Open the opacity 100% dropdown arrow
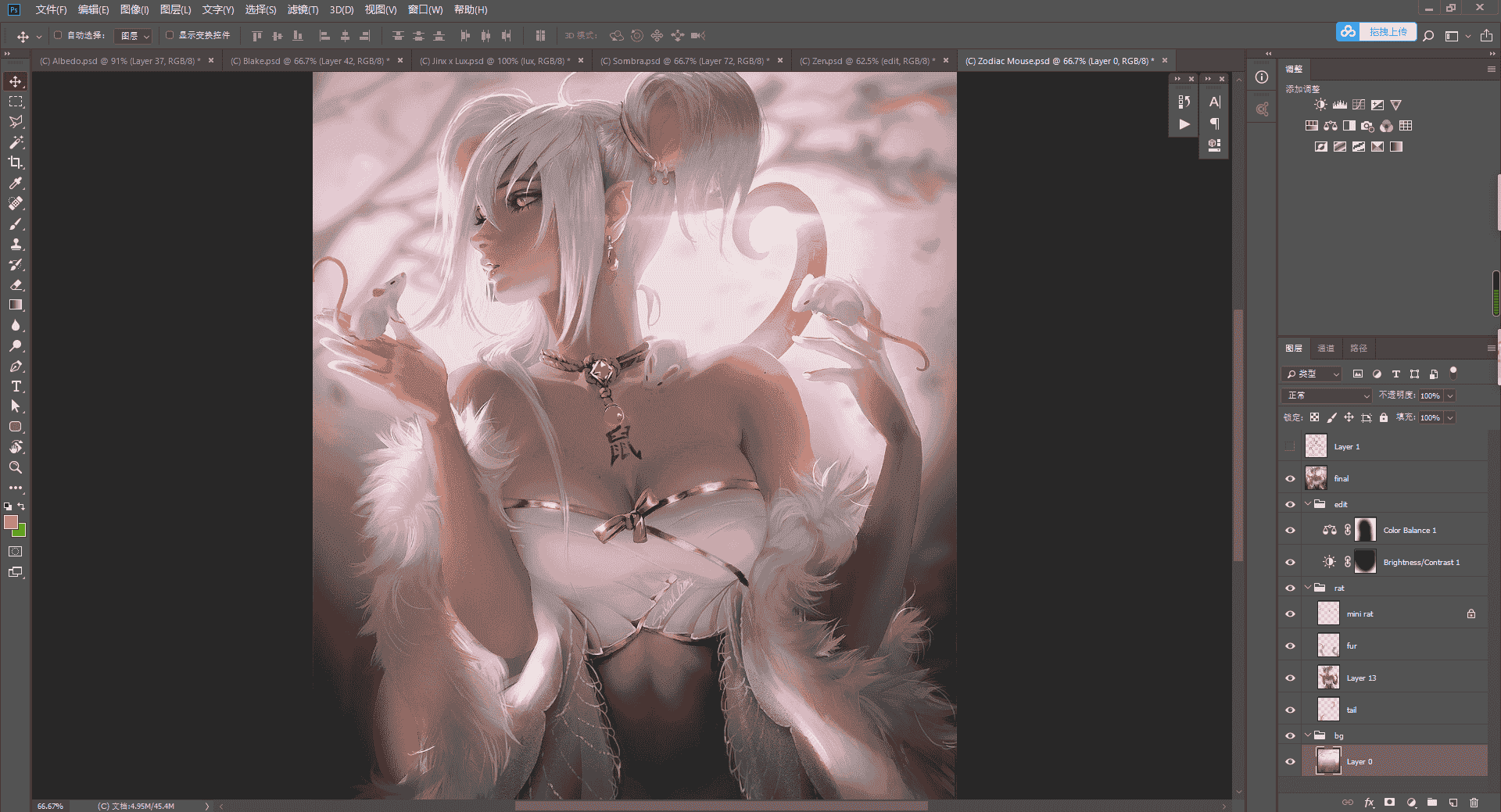1501x812 pixels. (1450, 395)
